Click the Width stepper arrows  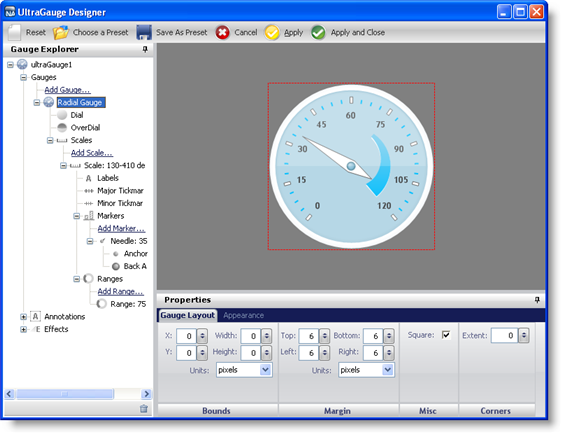[x=267, y=336]
